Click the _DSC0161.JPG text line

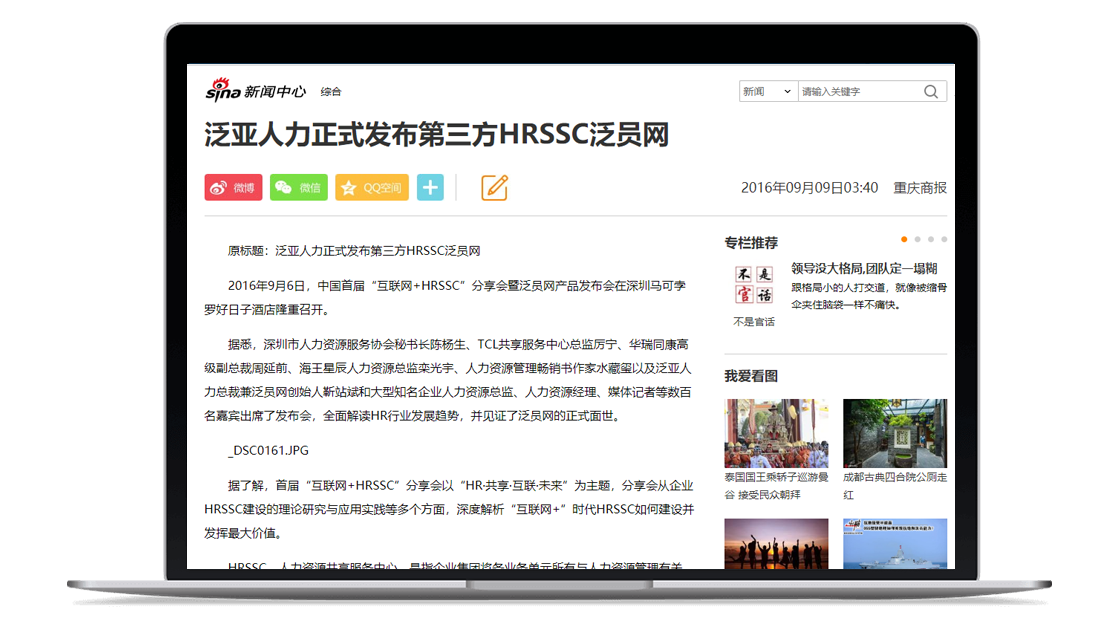269,451
